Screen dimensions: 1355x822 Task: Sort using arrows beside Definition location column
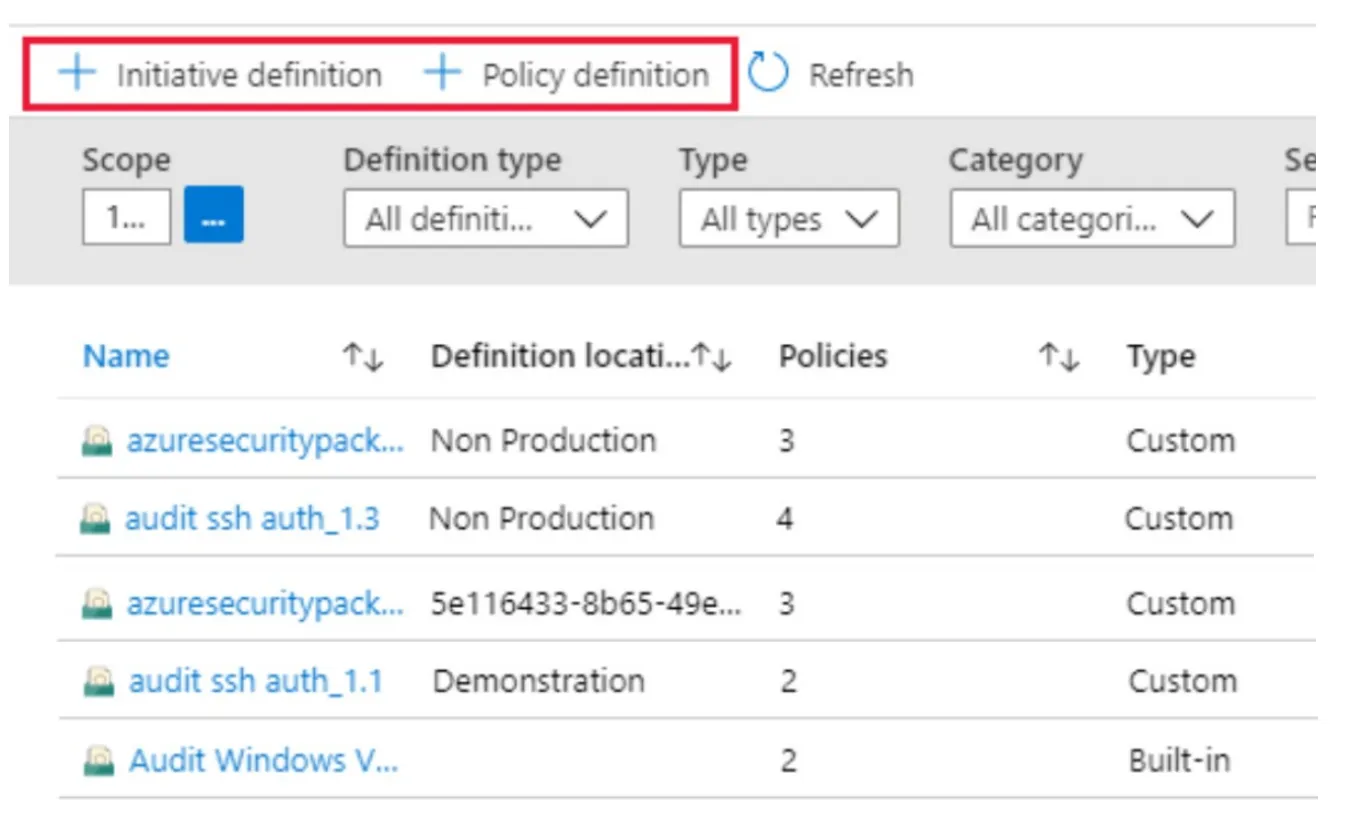(713, 357)
